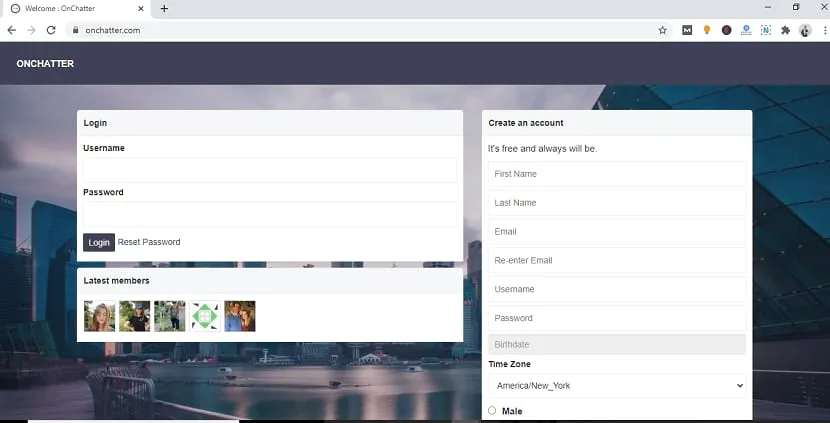Click the Email field
The width and height of the screenshot is (830, 423).
pos(617,231)
